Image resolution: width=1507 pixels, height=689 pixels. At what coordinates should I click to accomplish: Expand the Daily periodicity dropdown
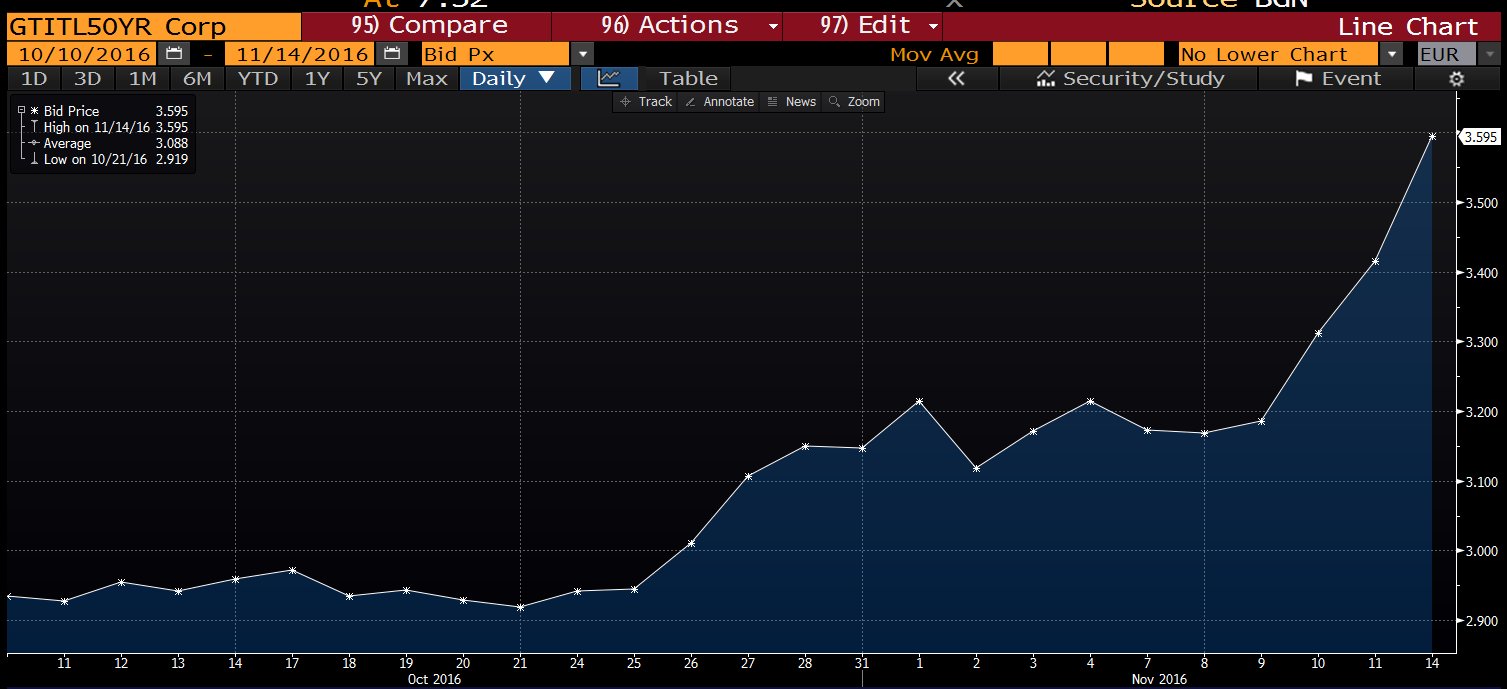[515, 78]
